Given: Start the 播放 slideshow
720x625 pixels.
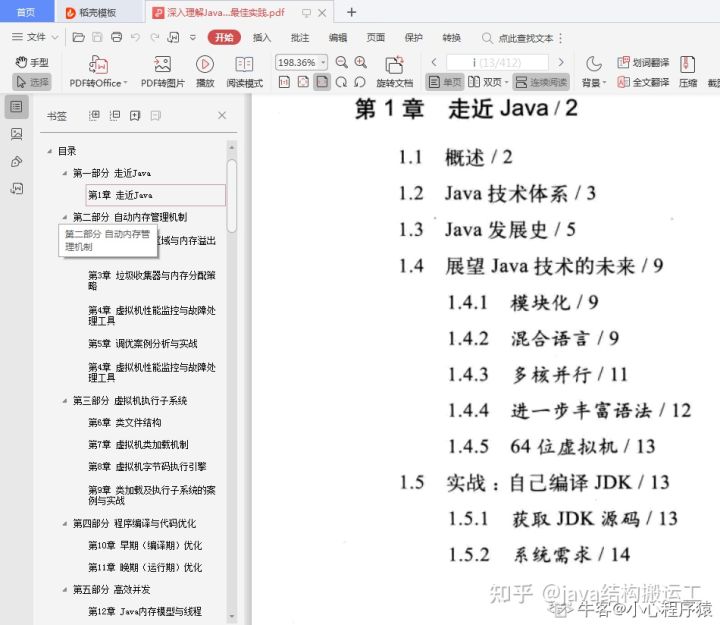Looking at the screenshot, I should click(x=205, y=71).
